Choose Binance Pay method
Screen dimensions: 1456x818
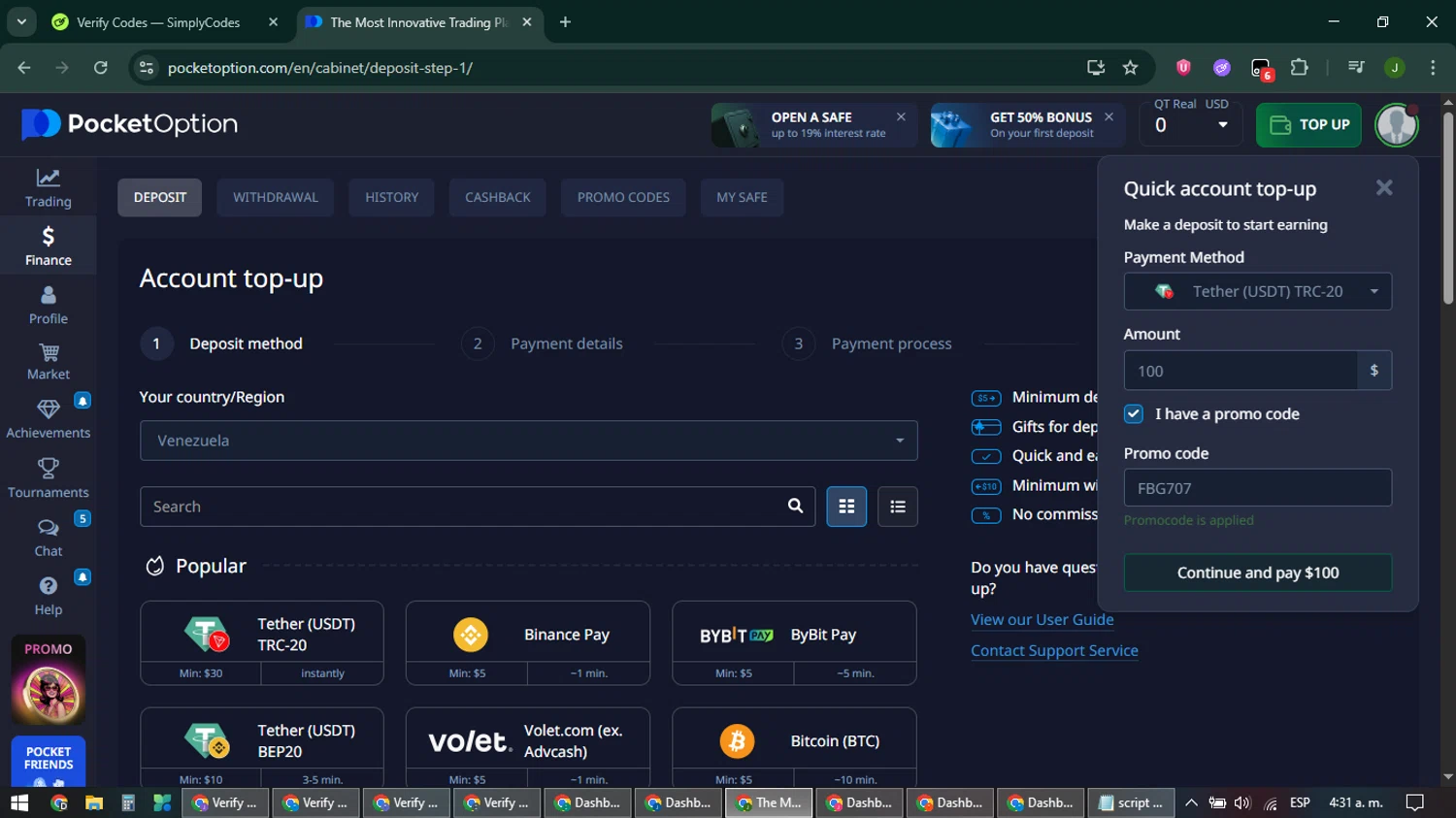coord(527,642)
